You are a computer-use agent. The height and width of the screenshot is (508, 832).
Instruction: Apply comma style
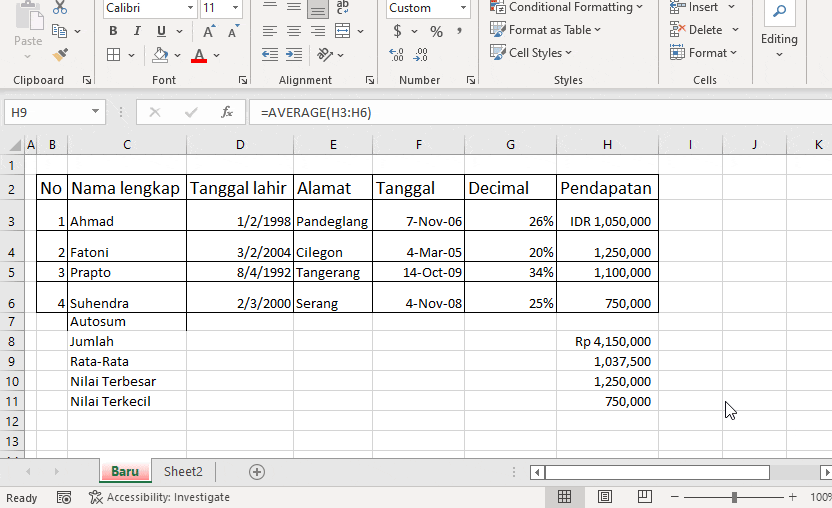459,31
